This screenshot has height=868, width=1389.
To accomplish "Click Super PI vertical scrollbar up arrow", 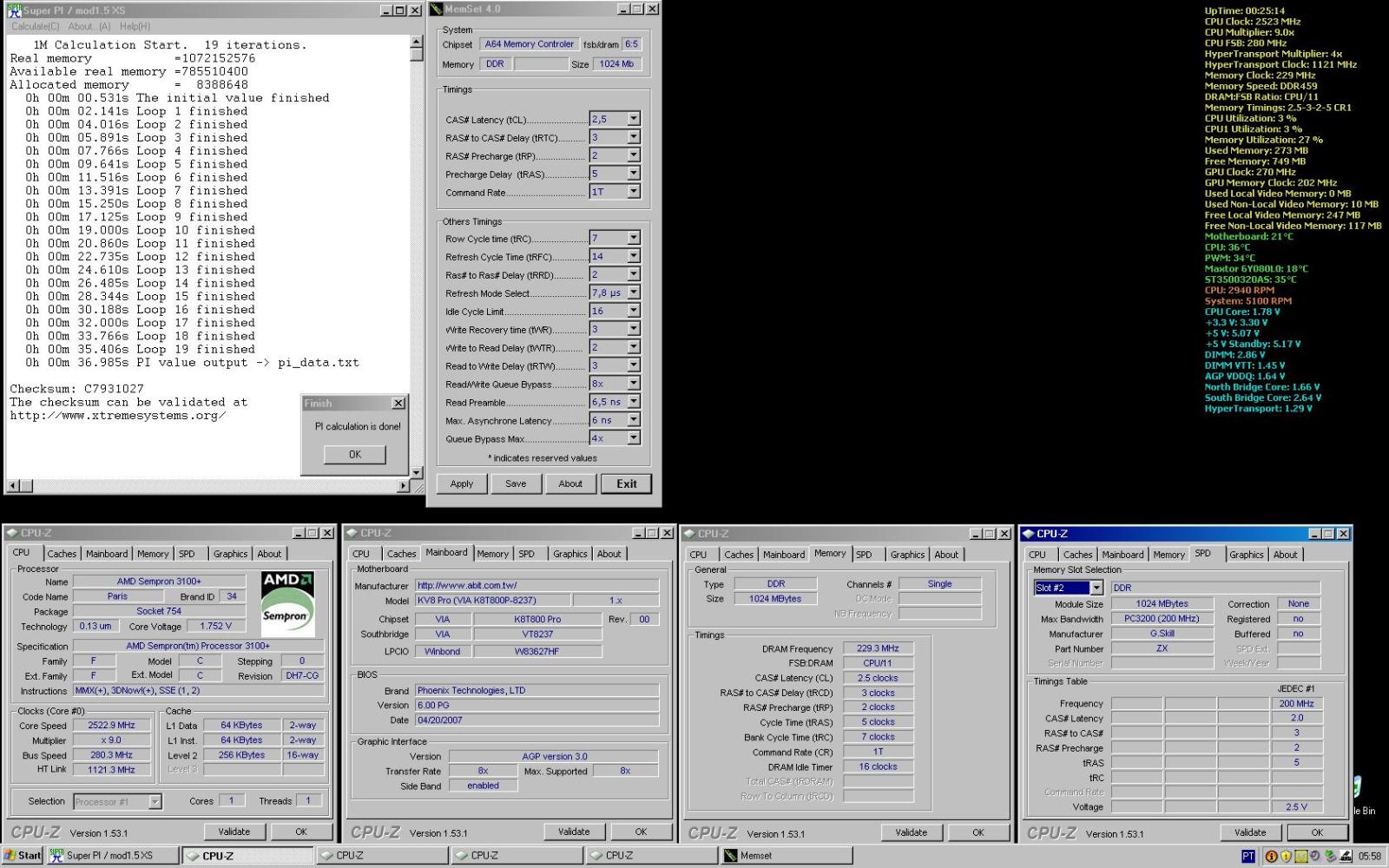I will click(x=417, y=42).
